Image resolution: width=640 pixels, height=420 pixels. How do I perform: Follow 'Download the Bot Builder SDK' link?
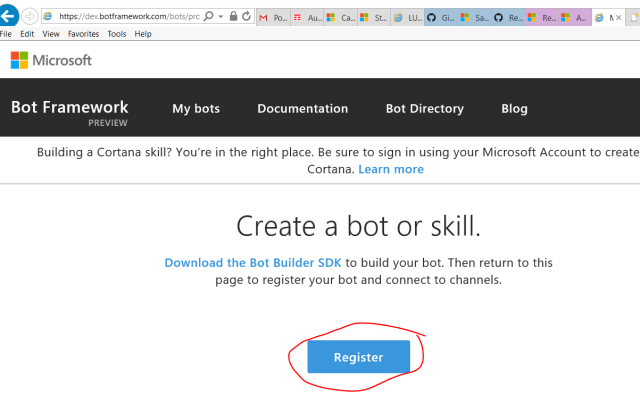point(253,262)
